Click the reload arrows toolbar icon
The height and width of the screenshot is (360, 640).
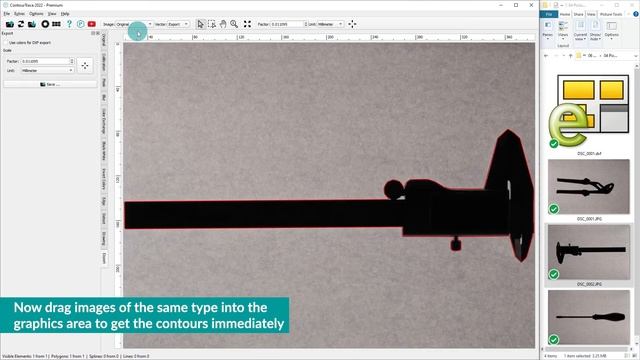21,24
